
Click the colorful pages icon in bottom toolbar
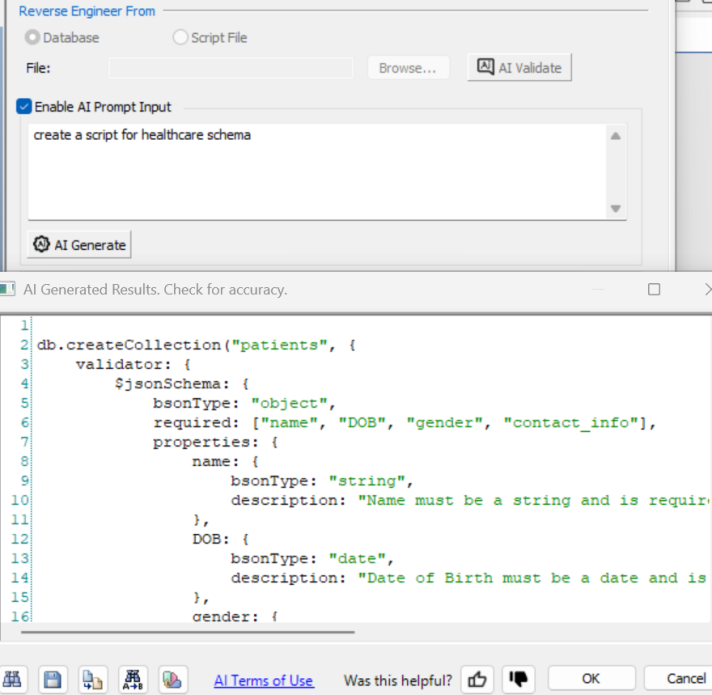[173, 680]
